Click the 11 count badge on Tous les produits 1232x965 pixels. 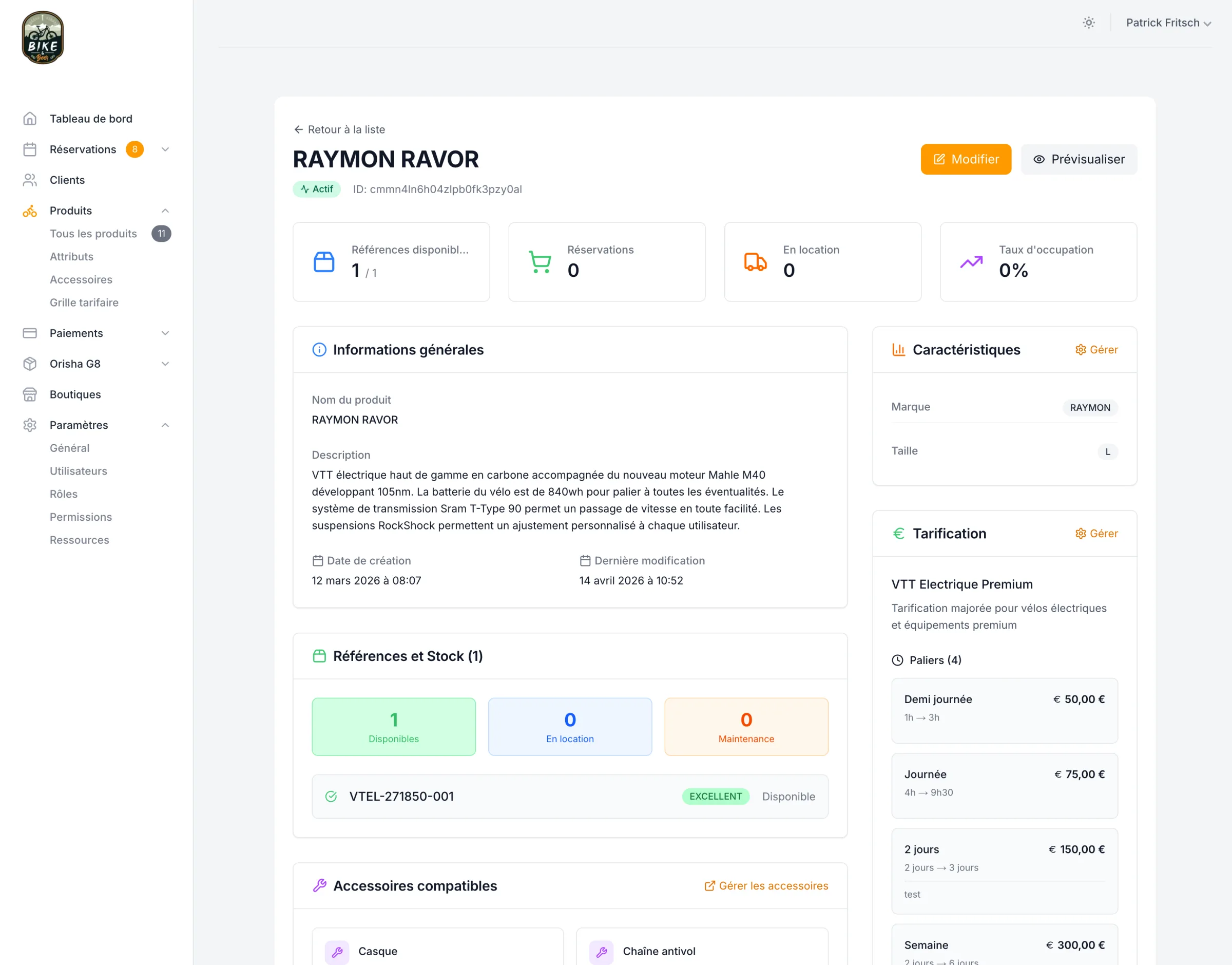(162, 233)
